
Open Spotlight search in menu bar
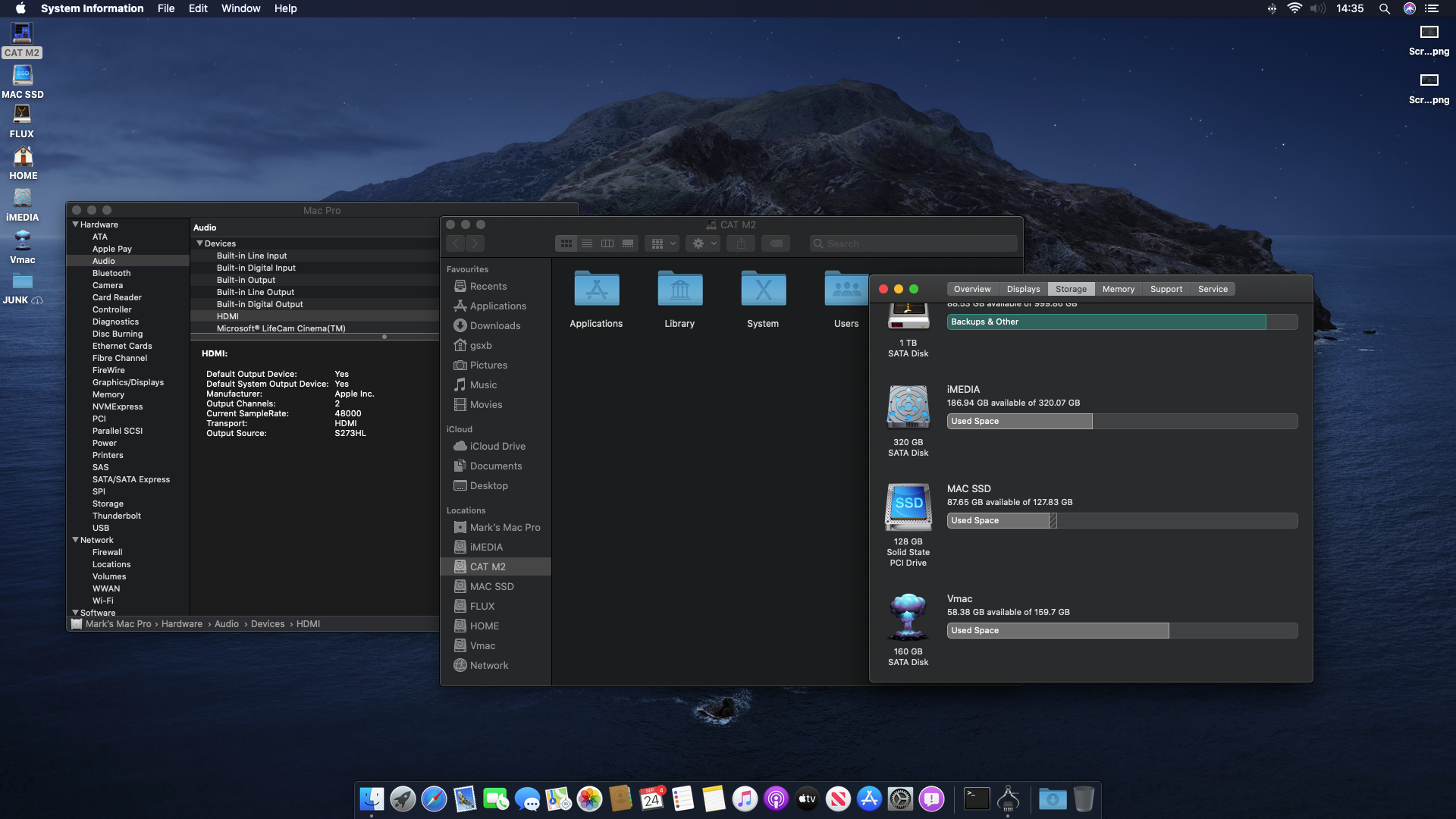[1385, 8]
